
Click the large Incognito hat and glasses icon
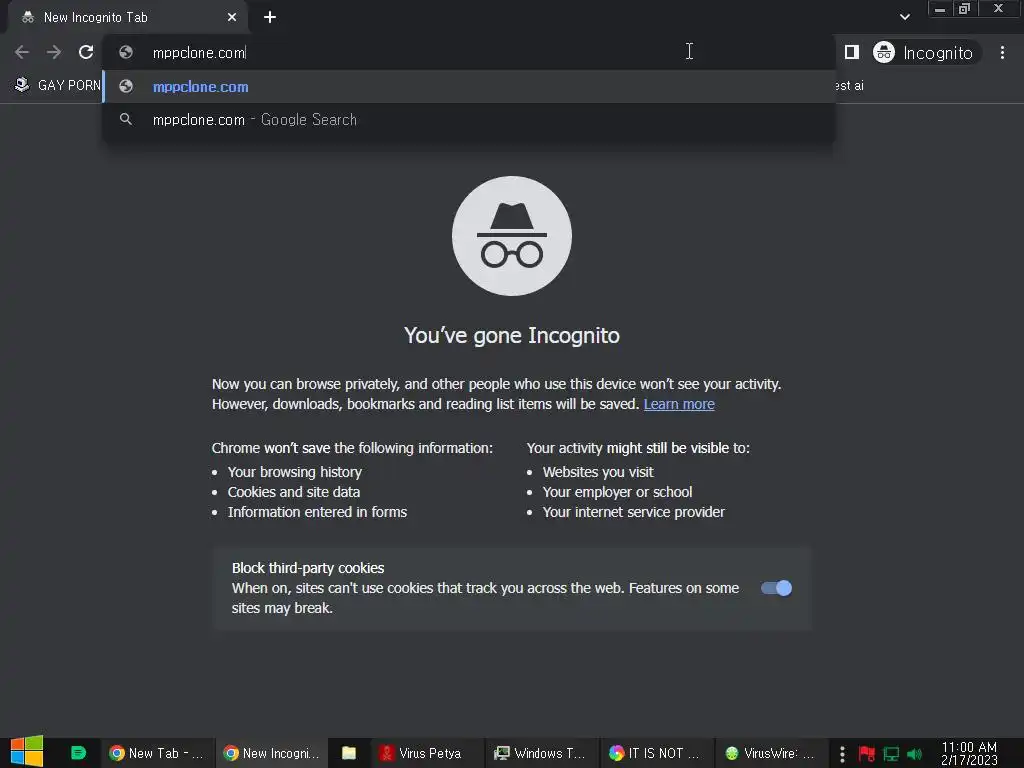[x=512, y=236]
